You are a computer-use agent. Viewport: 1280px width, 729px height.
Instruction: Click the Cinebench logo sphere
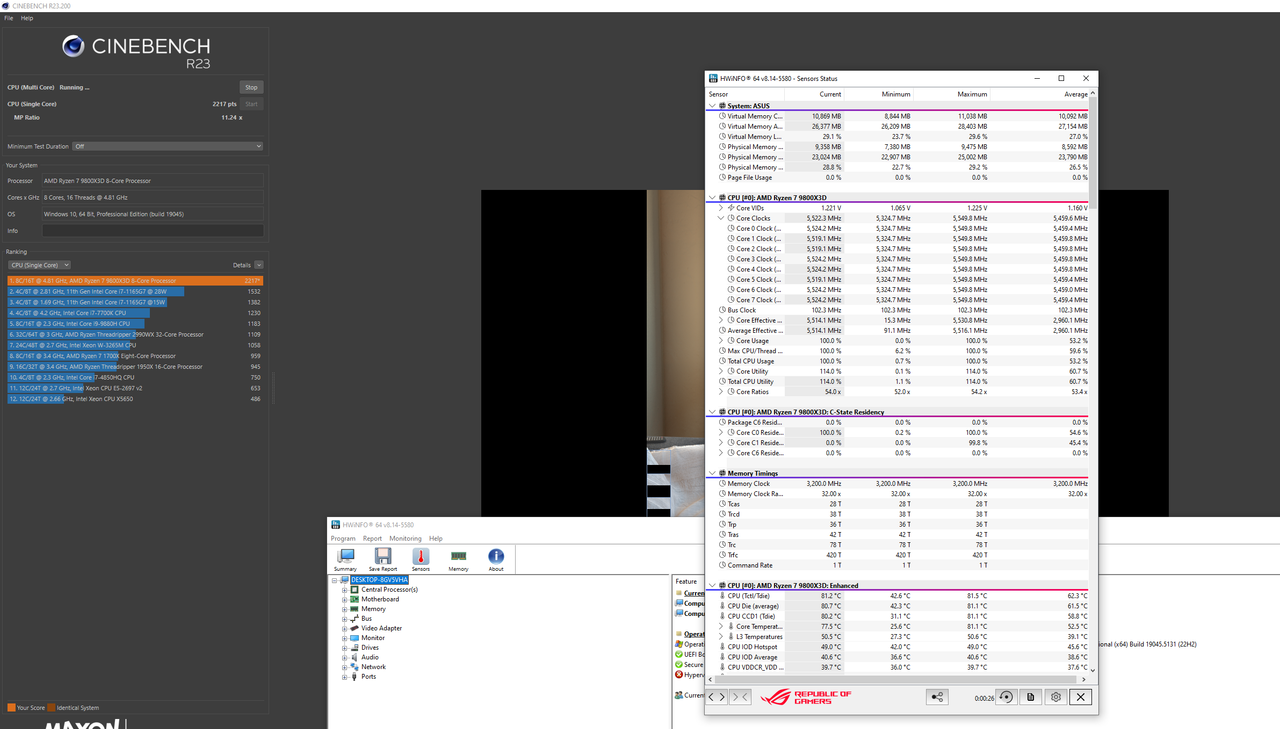(x=73, y=46)
